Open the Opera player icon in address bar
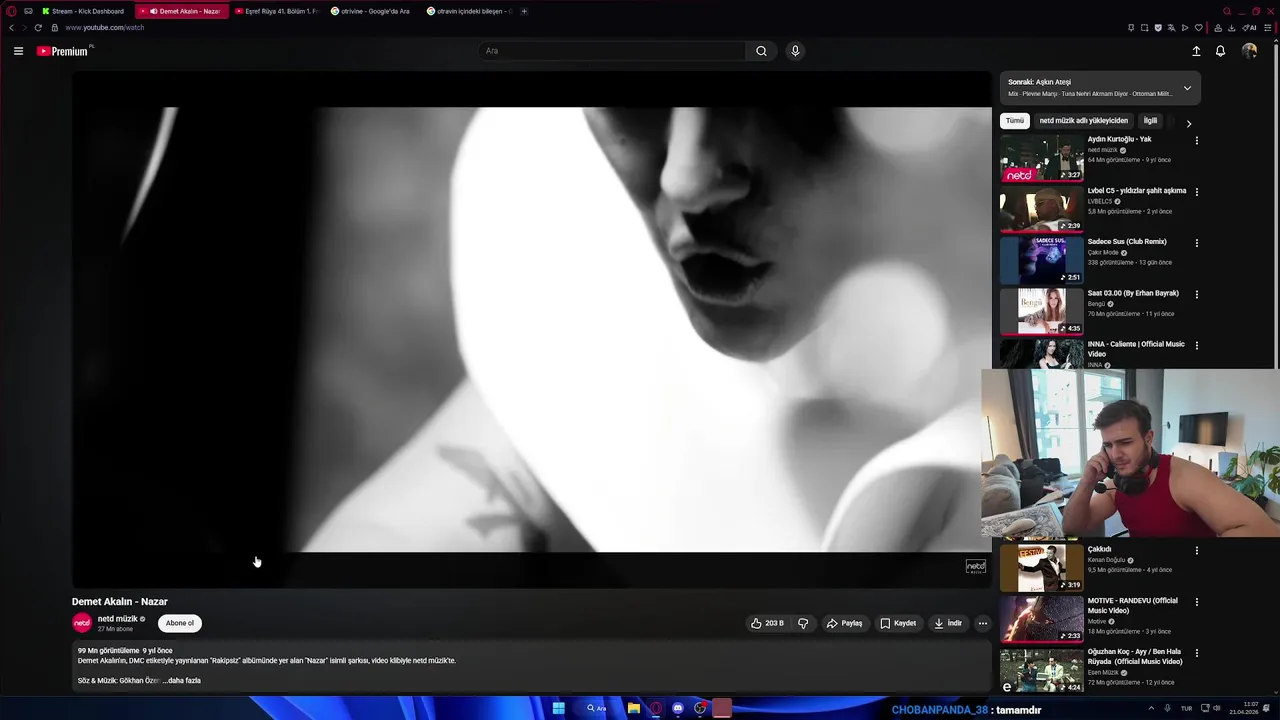 coord(1185,28)
